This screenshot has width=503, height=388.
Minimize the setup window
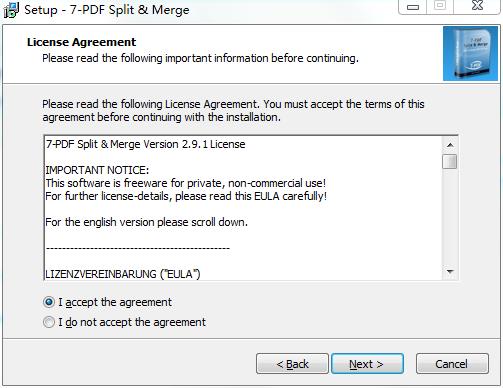coord(413,7)
